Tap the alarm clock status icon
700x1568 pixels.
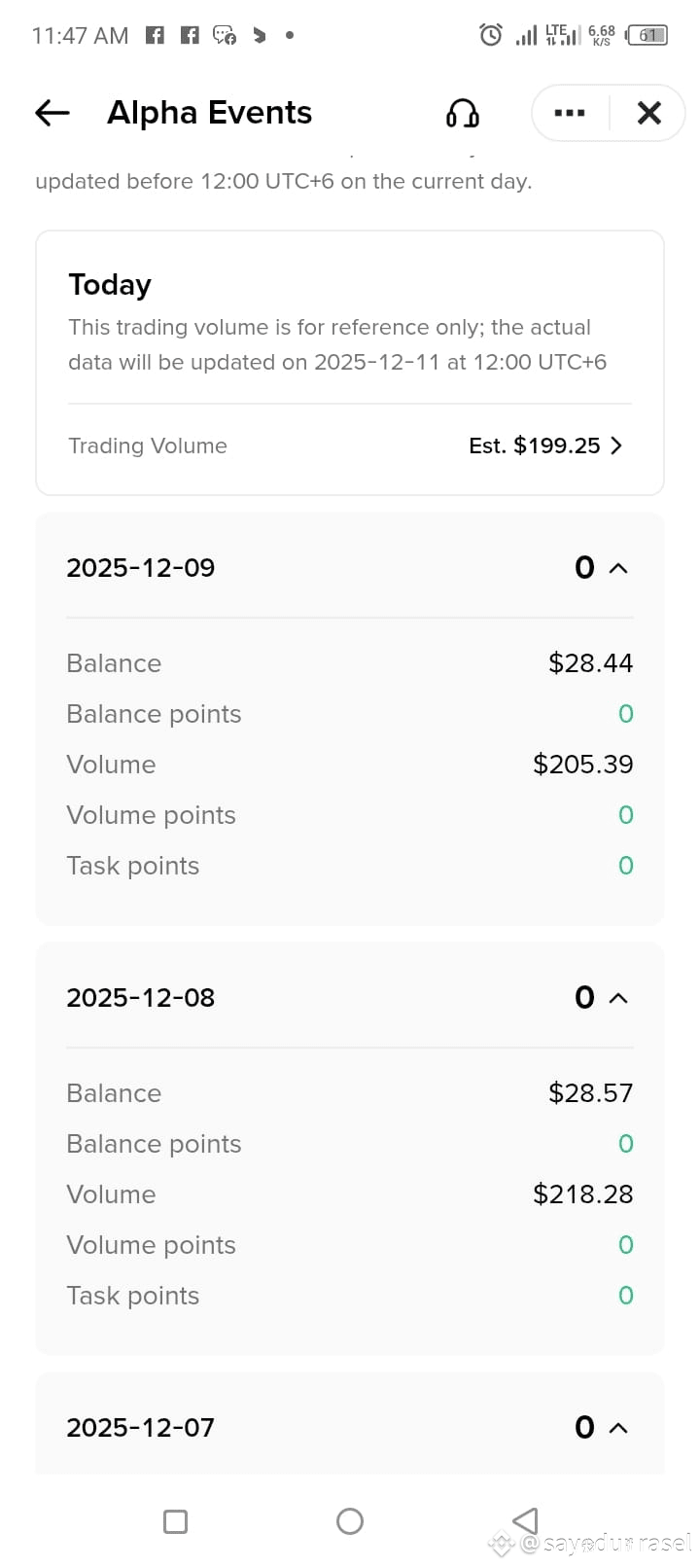tap(491, 35)
